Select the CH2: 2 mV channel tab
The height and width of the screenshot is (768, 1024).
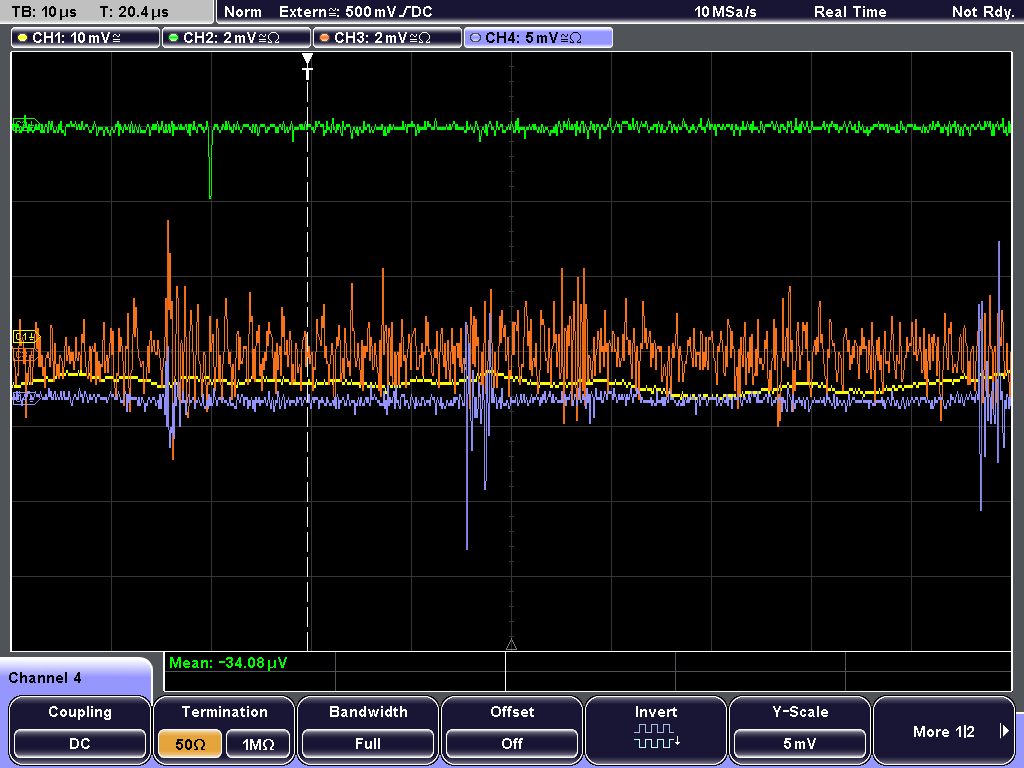[236, 38]
